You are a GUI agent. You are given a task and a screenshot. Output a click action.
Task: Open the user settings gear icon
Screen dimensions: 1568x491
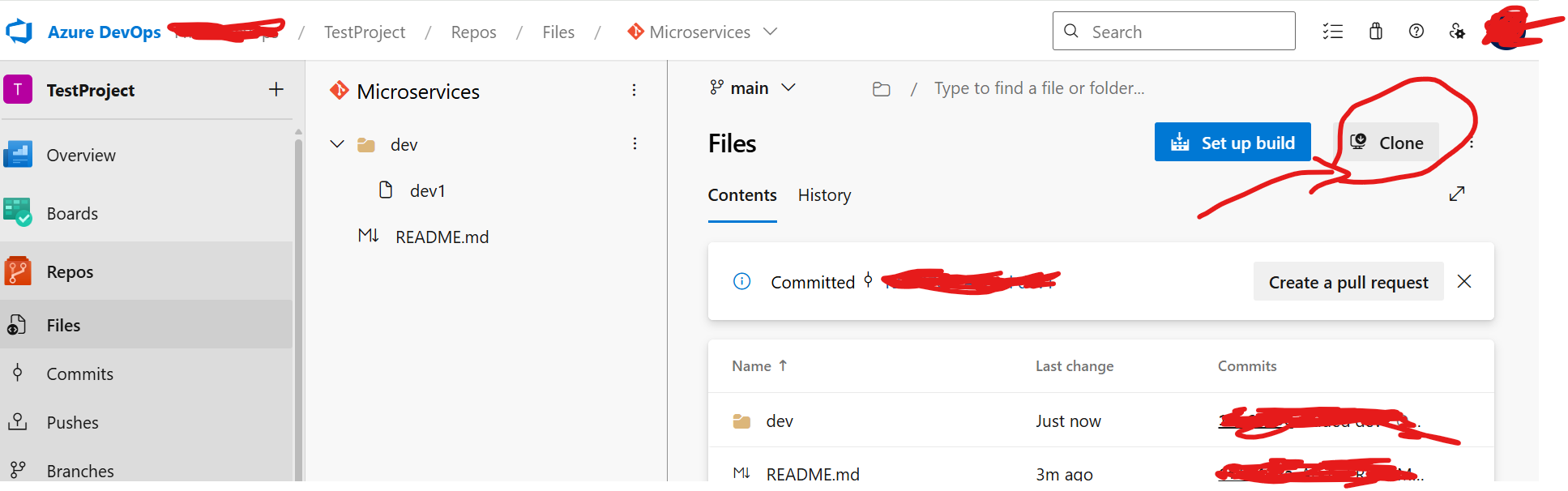click(1458, 31)
